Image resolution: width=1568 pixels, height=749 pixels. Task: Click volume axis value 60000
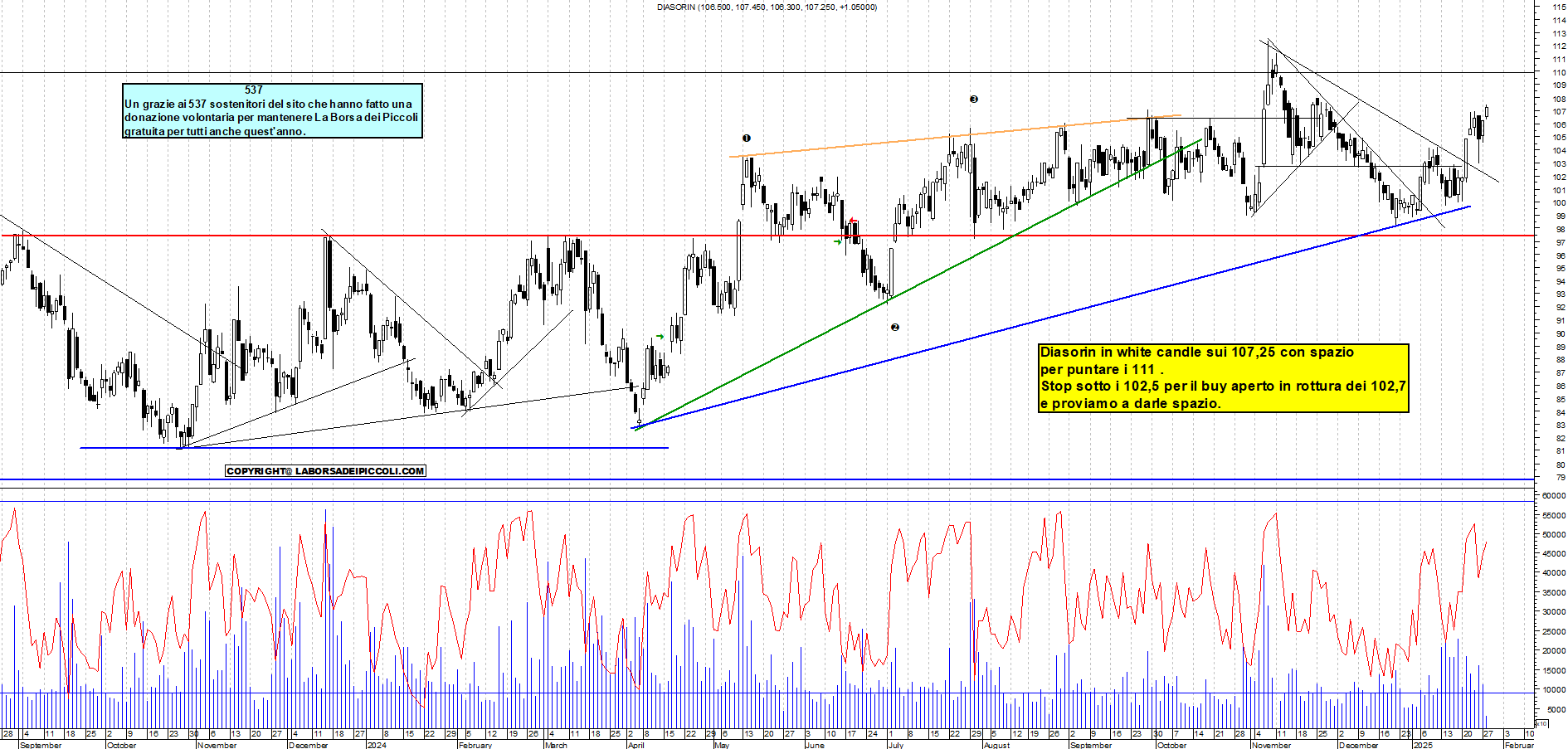(1554, 496)
